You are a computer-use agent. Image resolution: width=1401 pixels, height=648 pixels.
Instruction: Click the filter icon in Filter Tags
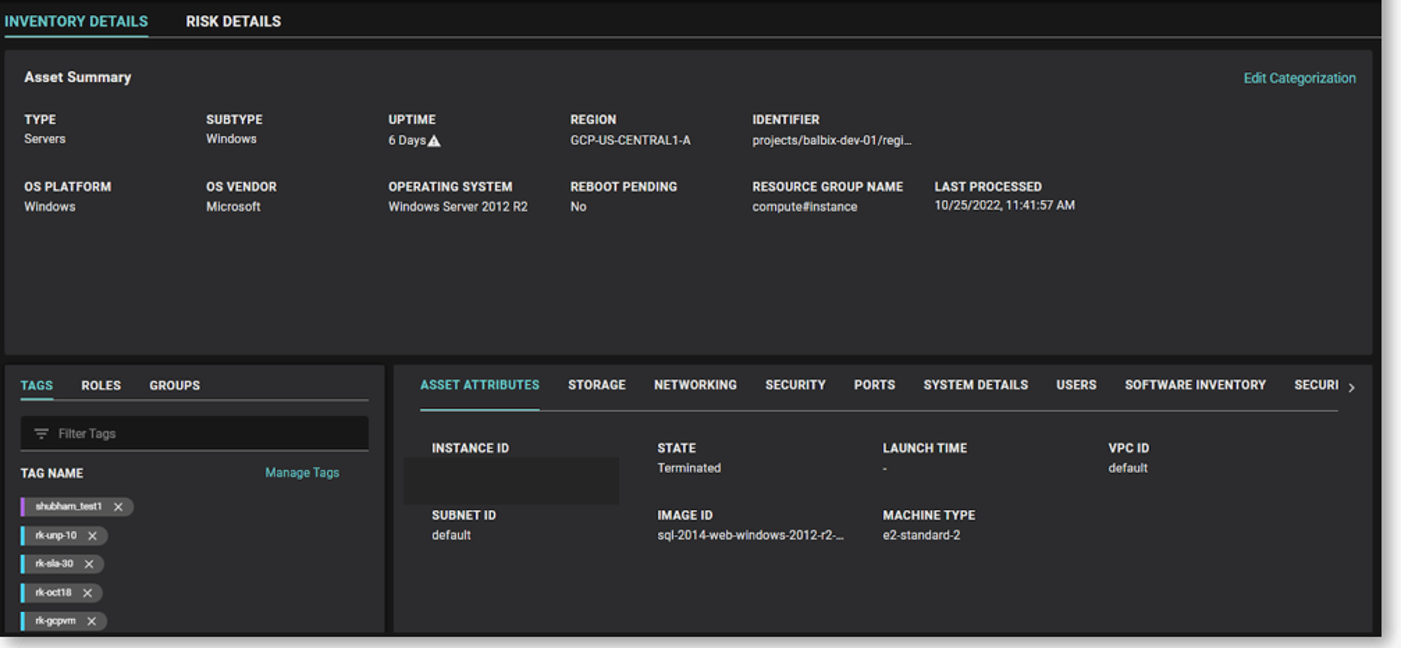(41, 434)
